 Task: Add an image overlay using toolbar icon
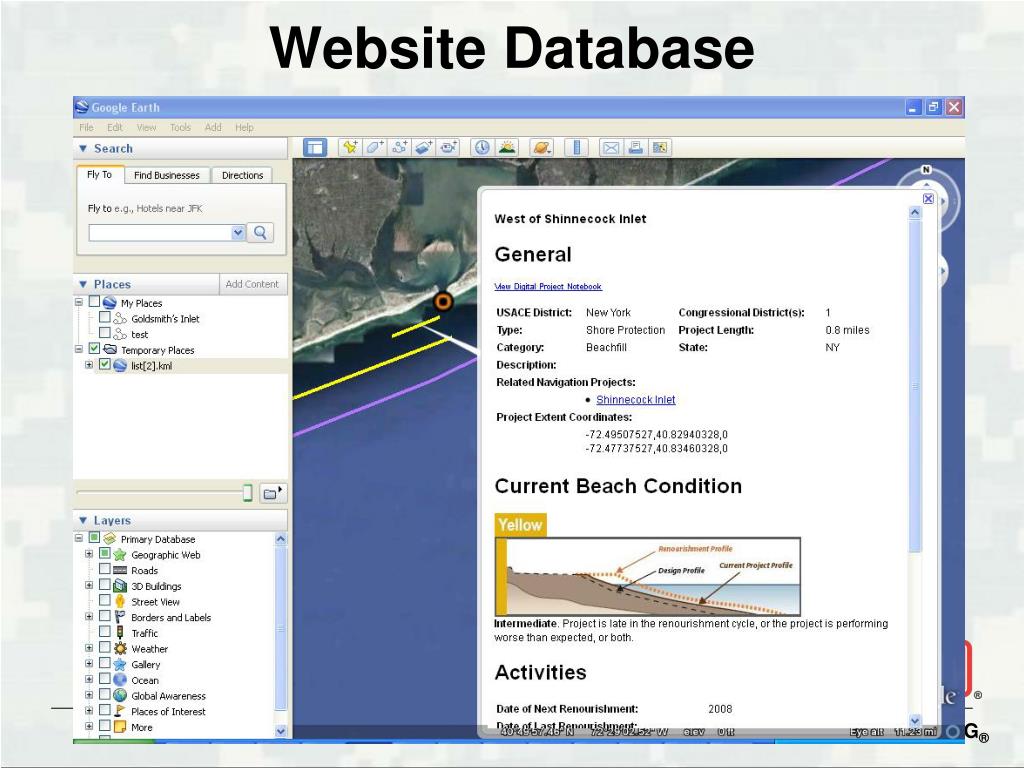coord(424,148)
